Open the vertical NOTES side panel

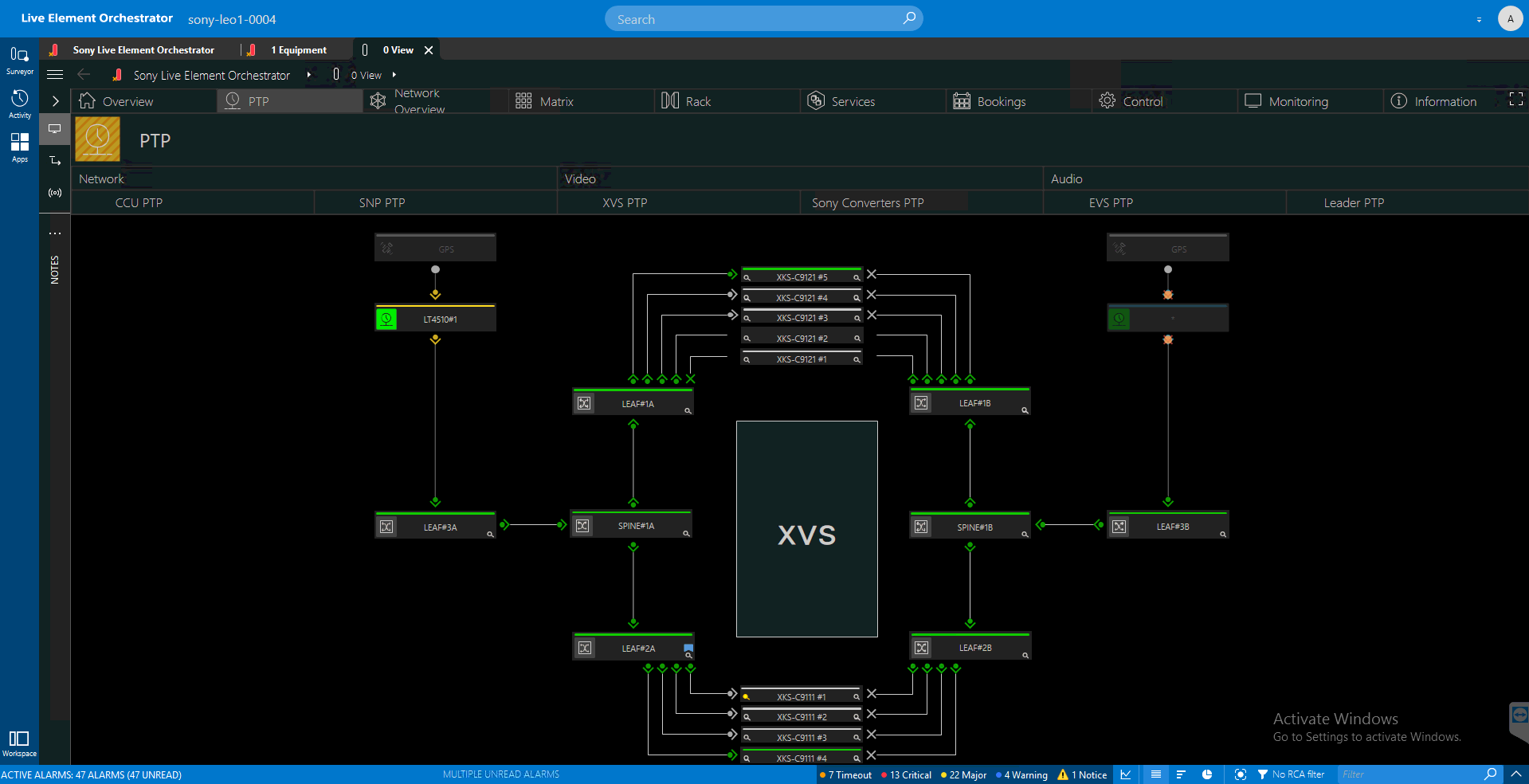point(54,270)
